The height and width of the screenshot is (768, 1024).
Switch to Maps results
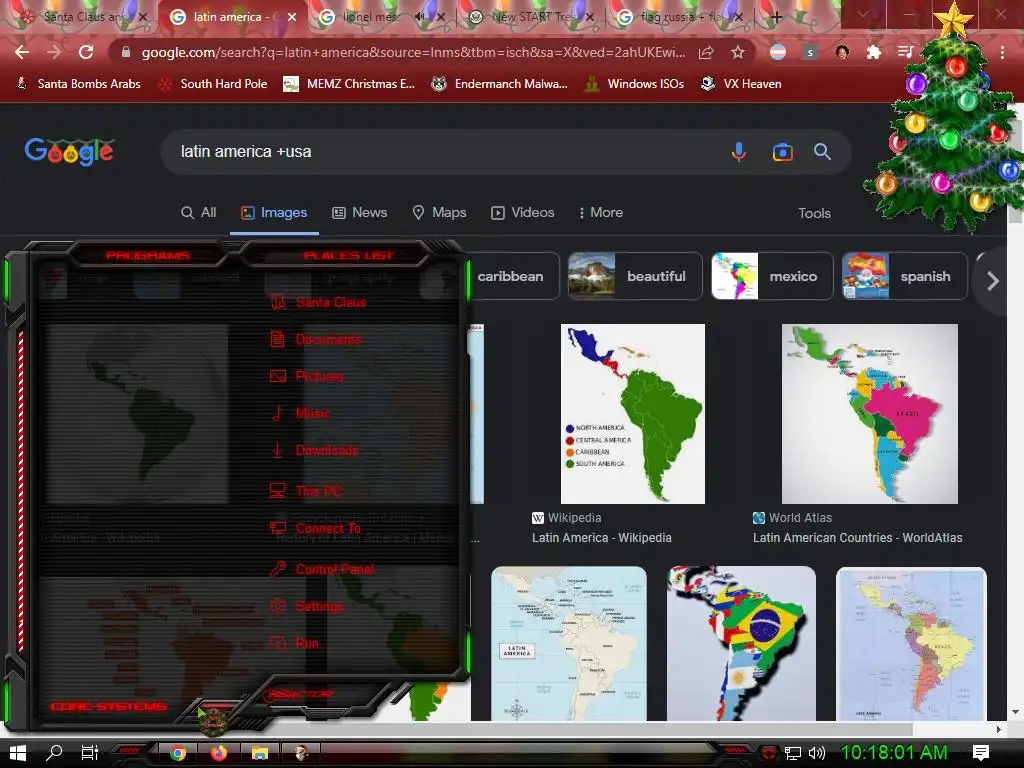click(440, 212)
